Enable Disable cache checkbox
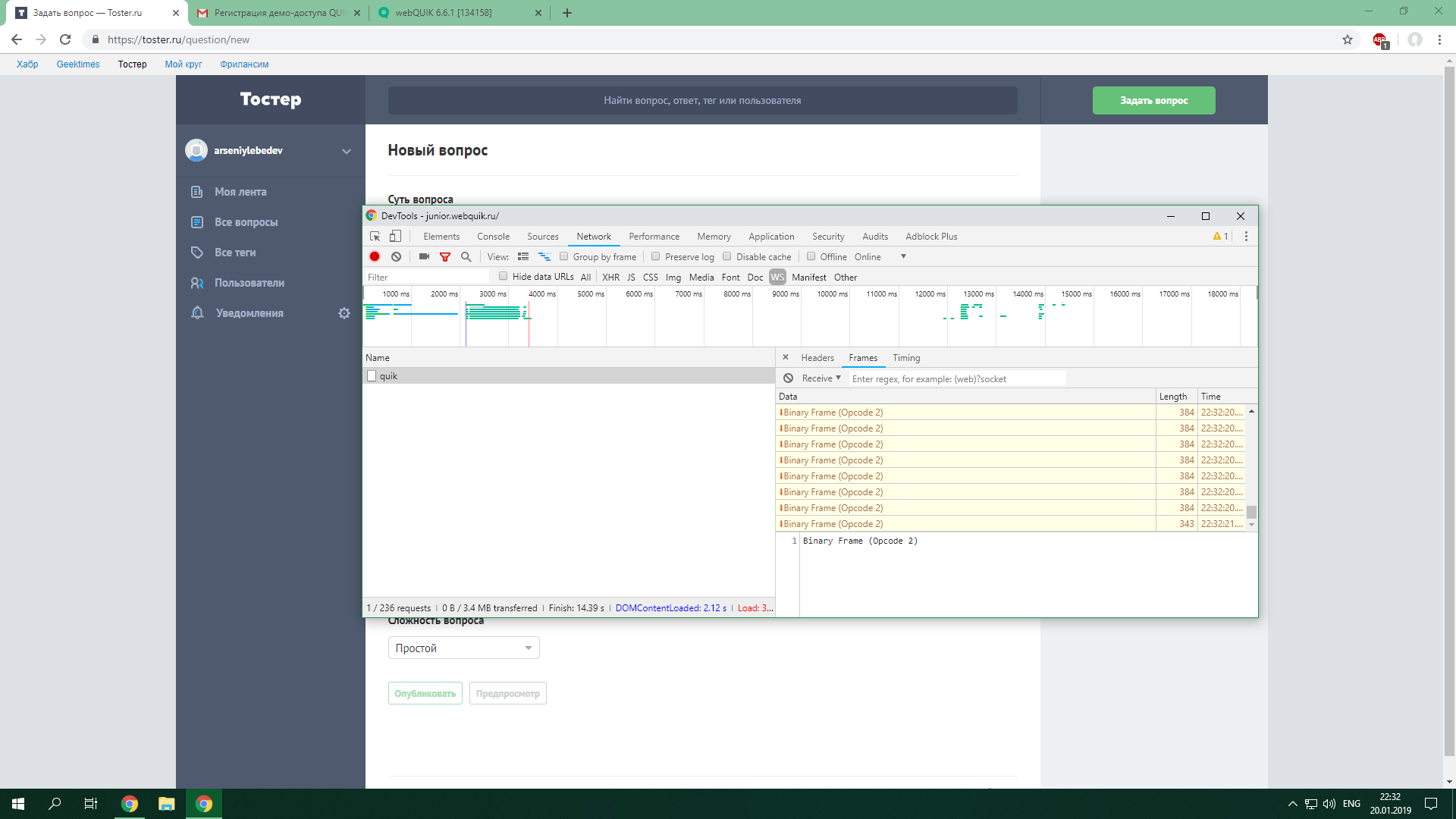The width and height of the screenshot is (1456, 819). tap(727, 256)
